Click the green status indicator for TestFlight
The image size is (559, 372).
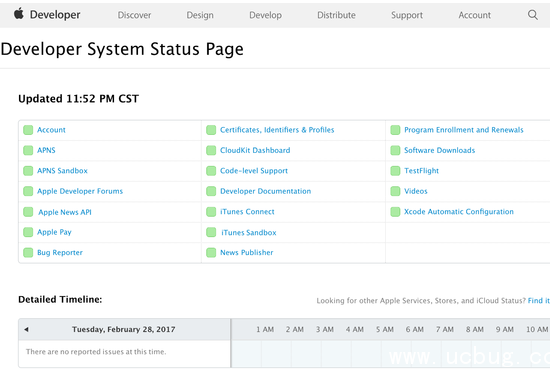(395, 171)
